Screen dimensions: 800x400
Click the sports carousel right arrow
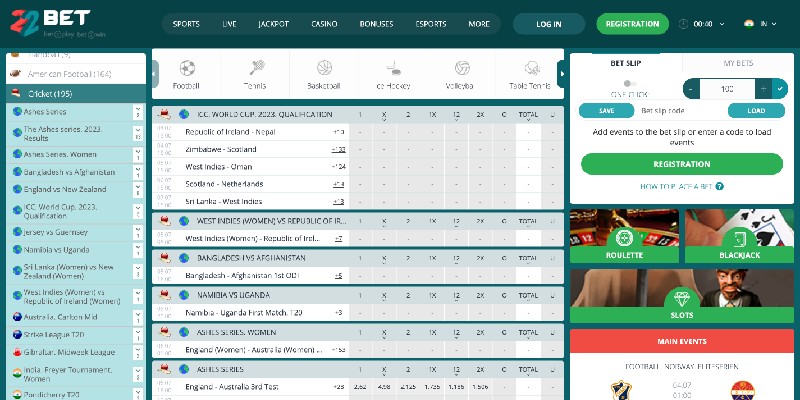click(561, 74)
